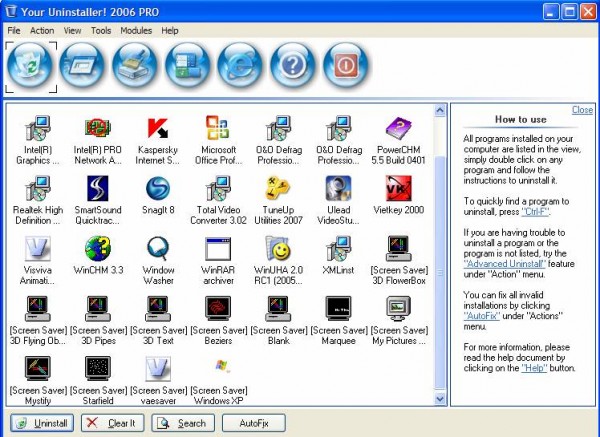Open the File menu
The height and width of the screenshot is (437, 600).
pos(14,31)
